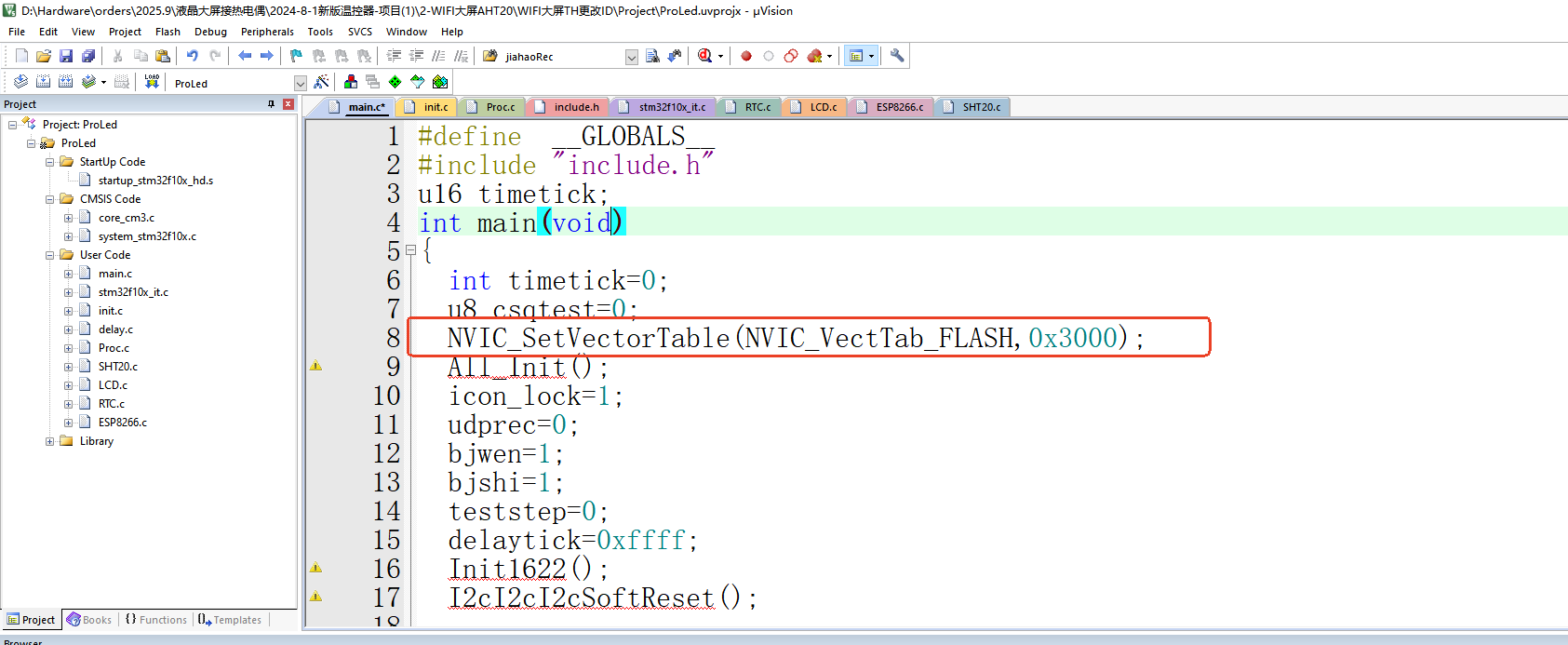Expand the ESP8266.c file node
1568x645 pixels.
[x=68, y=423]
